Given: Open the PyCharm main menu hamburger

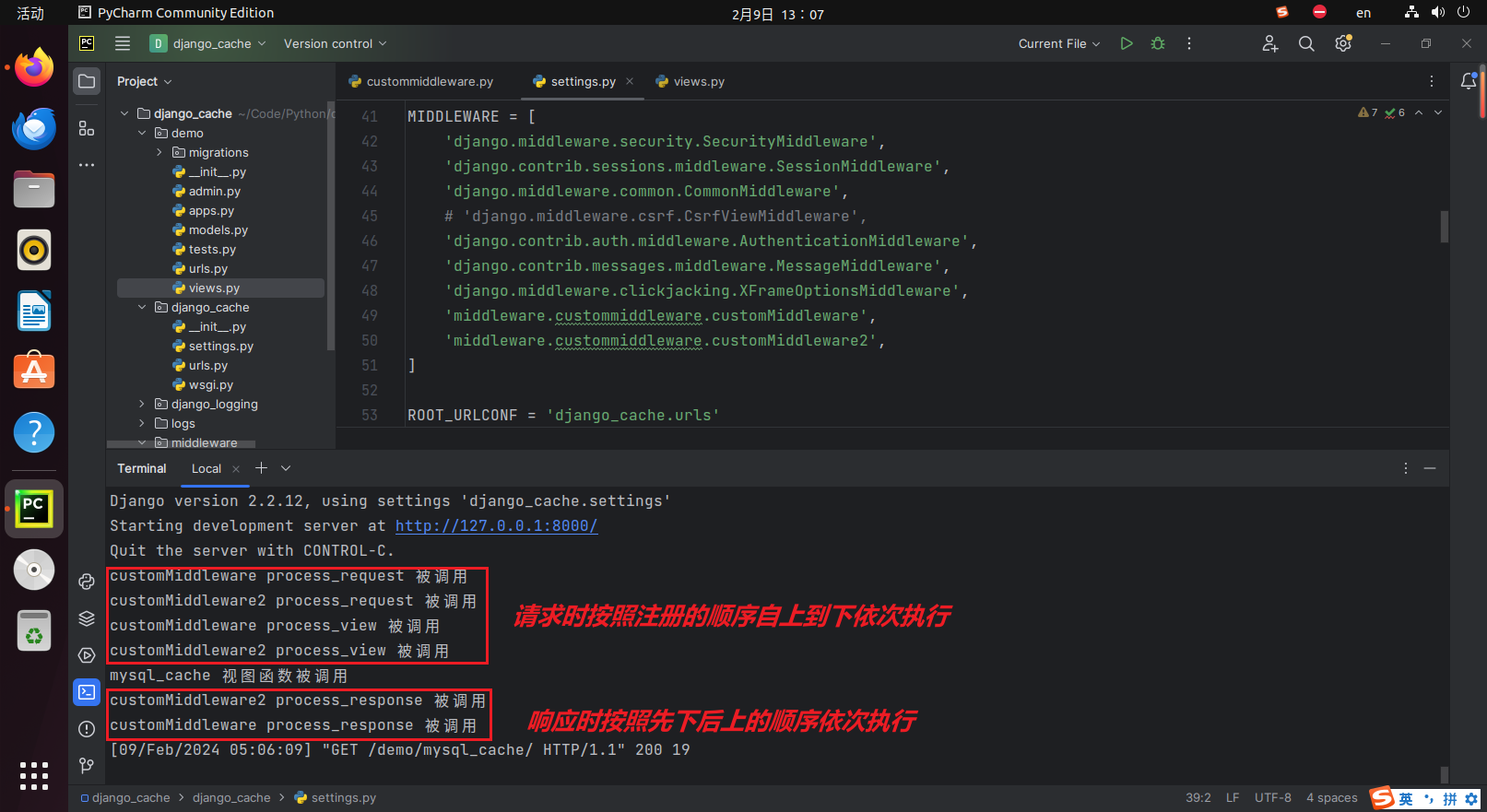Looking at the screenshot, I should click(x=122, y=43).
